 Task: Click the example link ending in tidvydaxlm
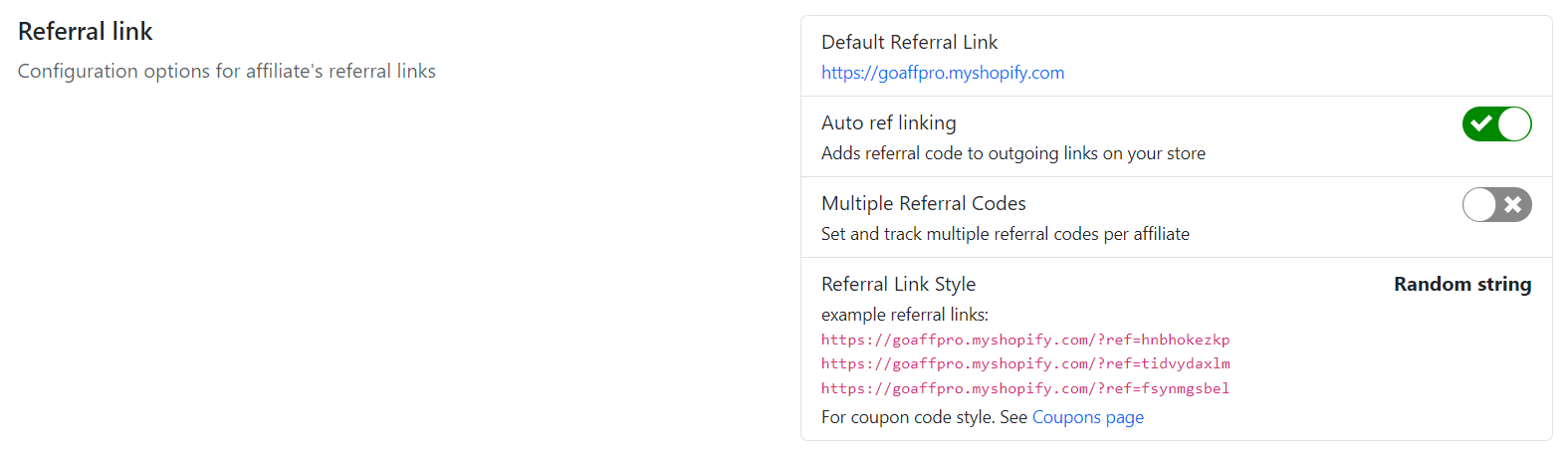click(x=1025, y=363)
